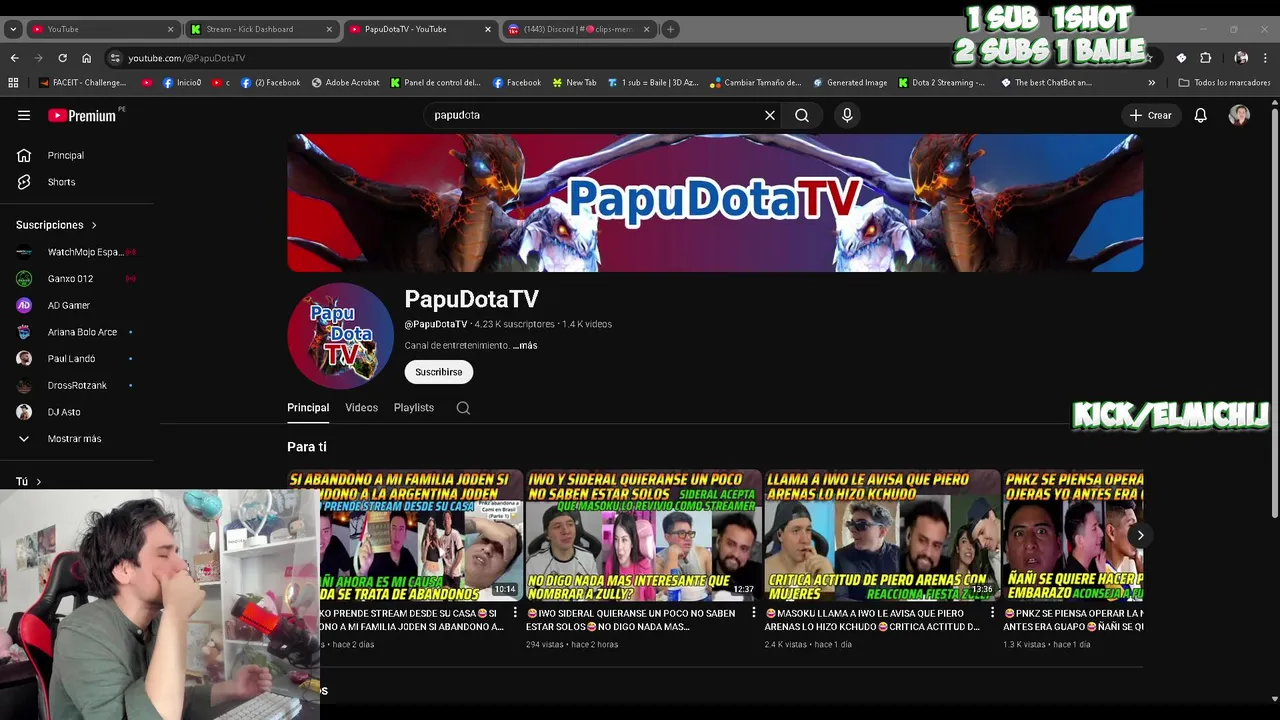The width and height of the screenshot is (1280, 720).
Task: Open Todos los marcadores folder
Action: (1225, 83)
